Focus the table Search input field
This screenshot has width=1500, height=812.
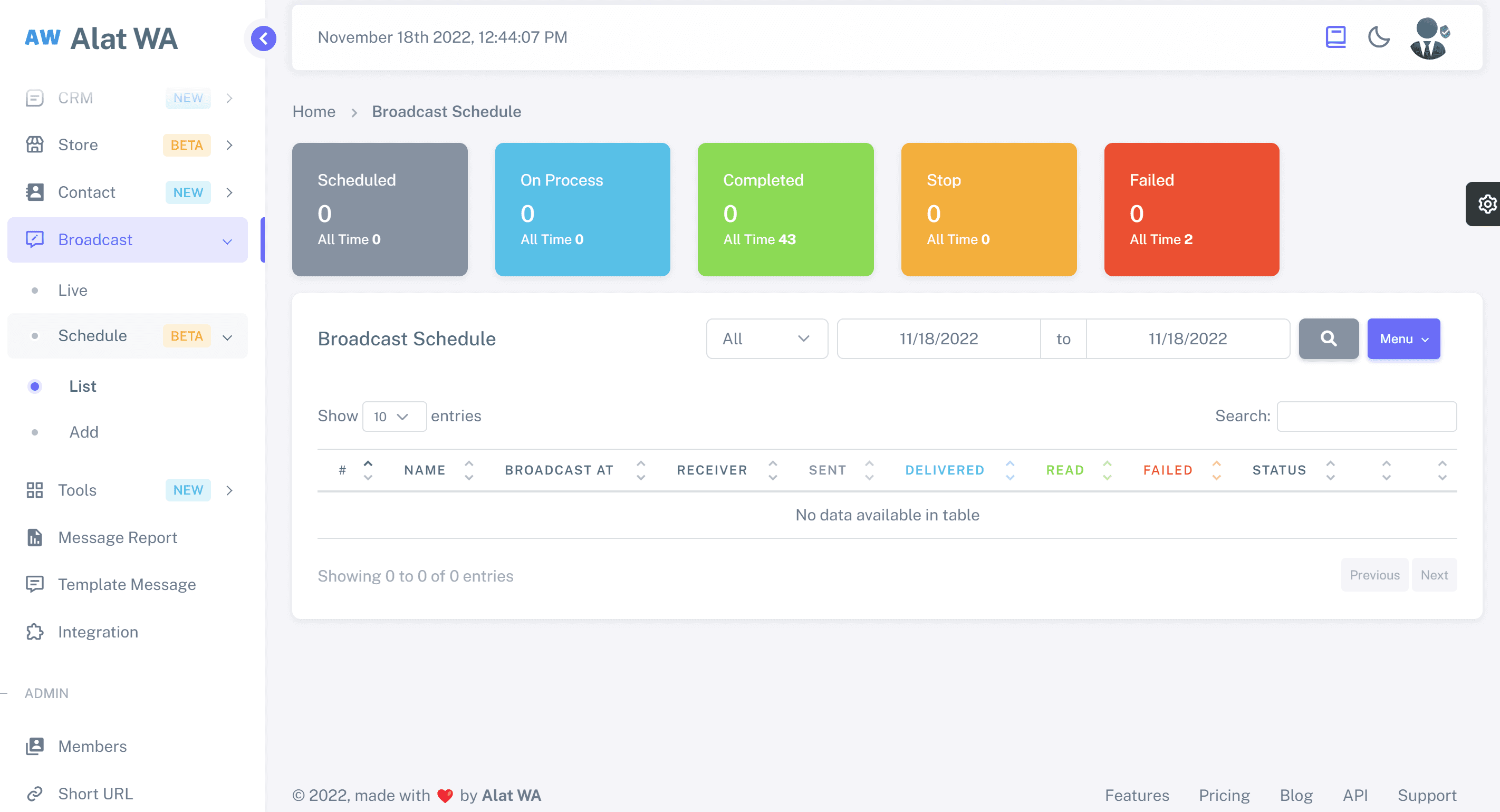point(1367,416)
